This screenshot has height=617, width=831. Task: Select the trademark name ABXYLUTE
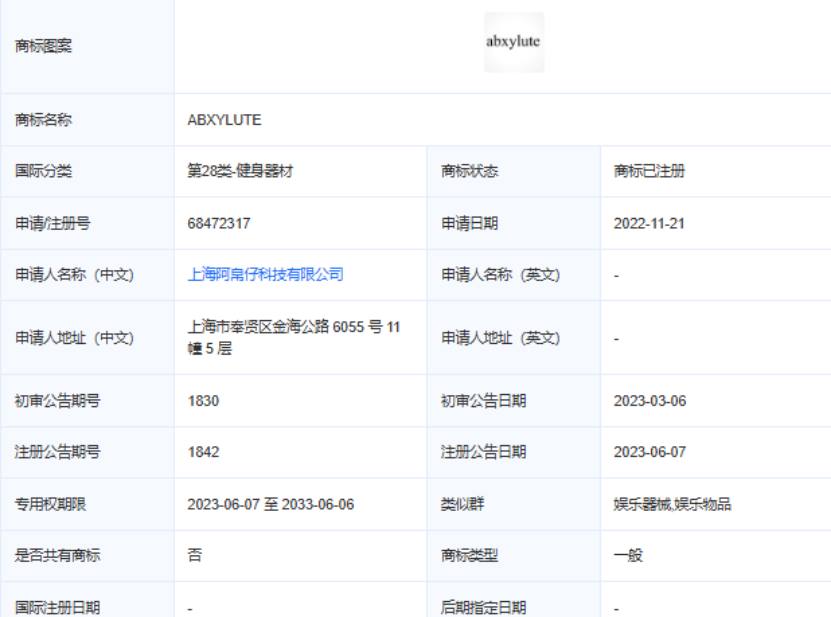point(224,120)
